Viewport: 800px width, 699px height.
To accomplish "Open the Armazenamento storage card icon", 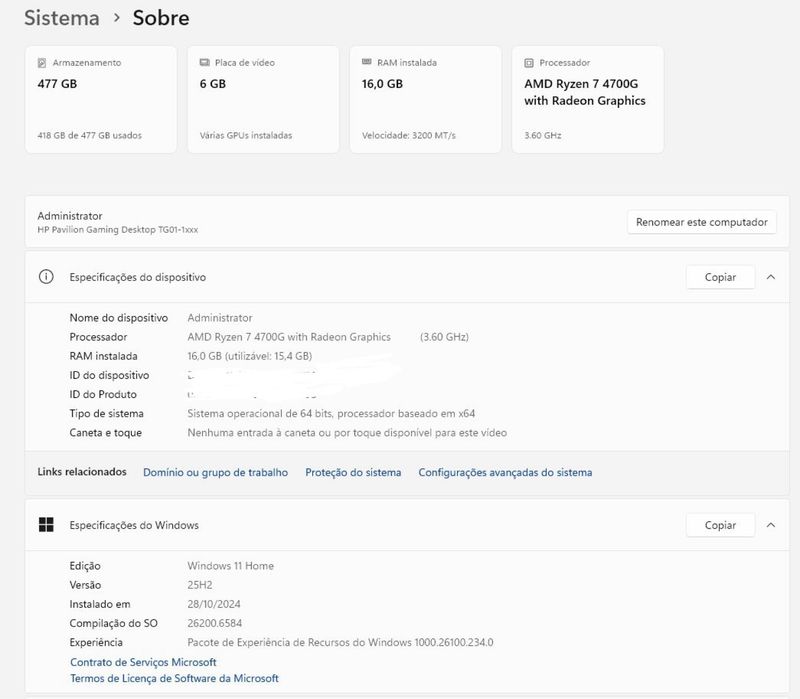I will coord(42,63).
